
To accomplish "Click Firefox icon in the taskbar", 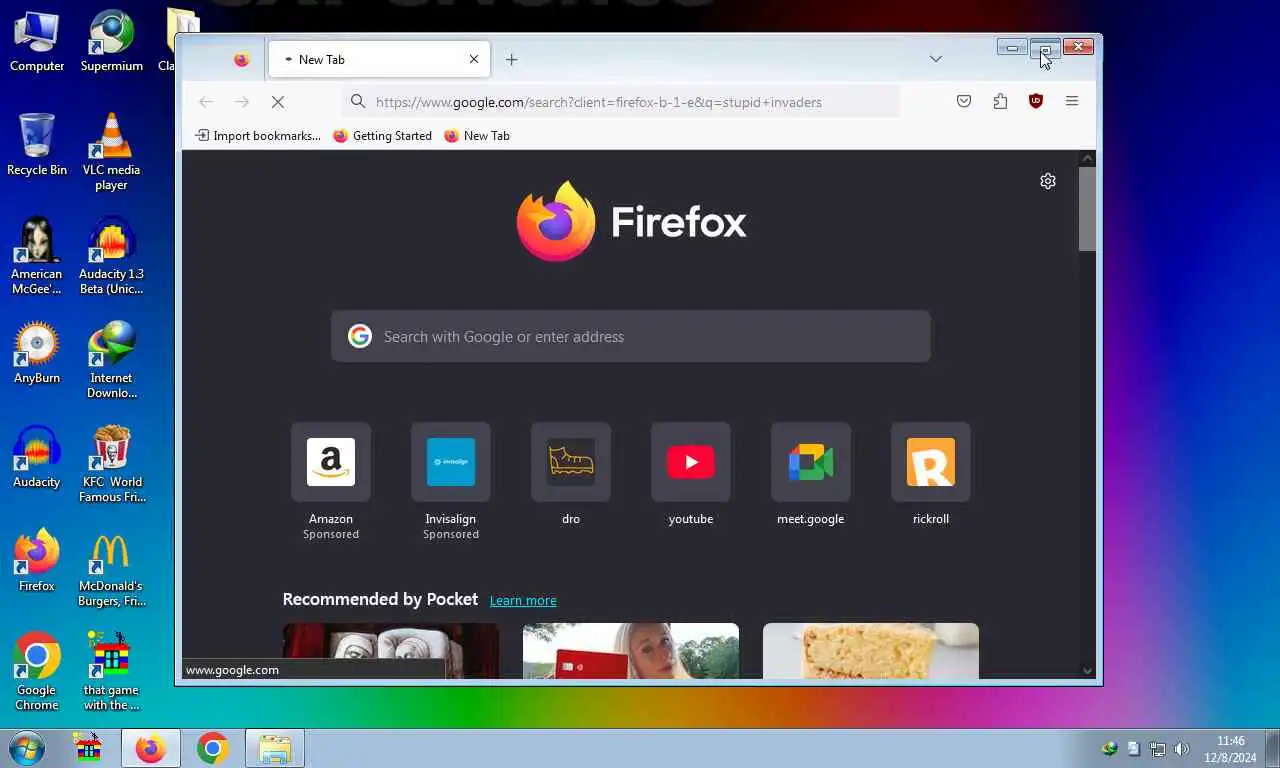I will (x=151, y=748).
